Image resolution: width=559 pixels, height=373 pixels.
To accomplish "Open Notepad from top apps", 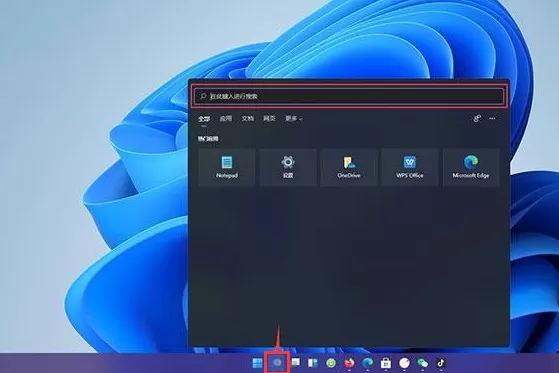I will click(227, 167).
